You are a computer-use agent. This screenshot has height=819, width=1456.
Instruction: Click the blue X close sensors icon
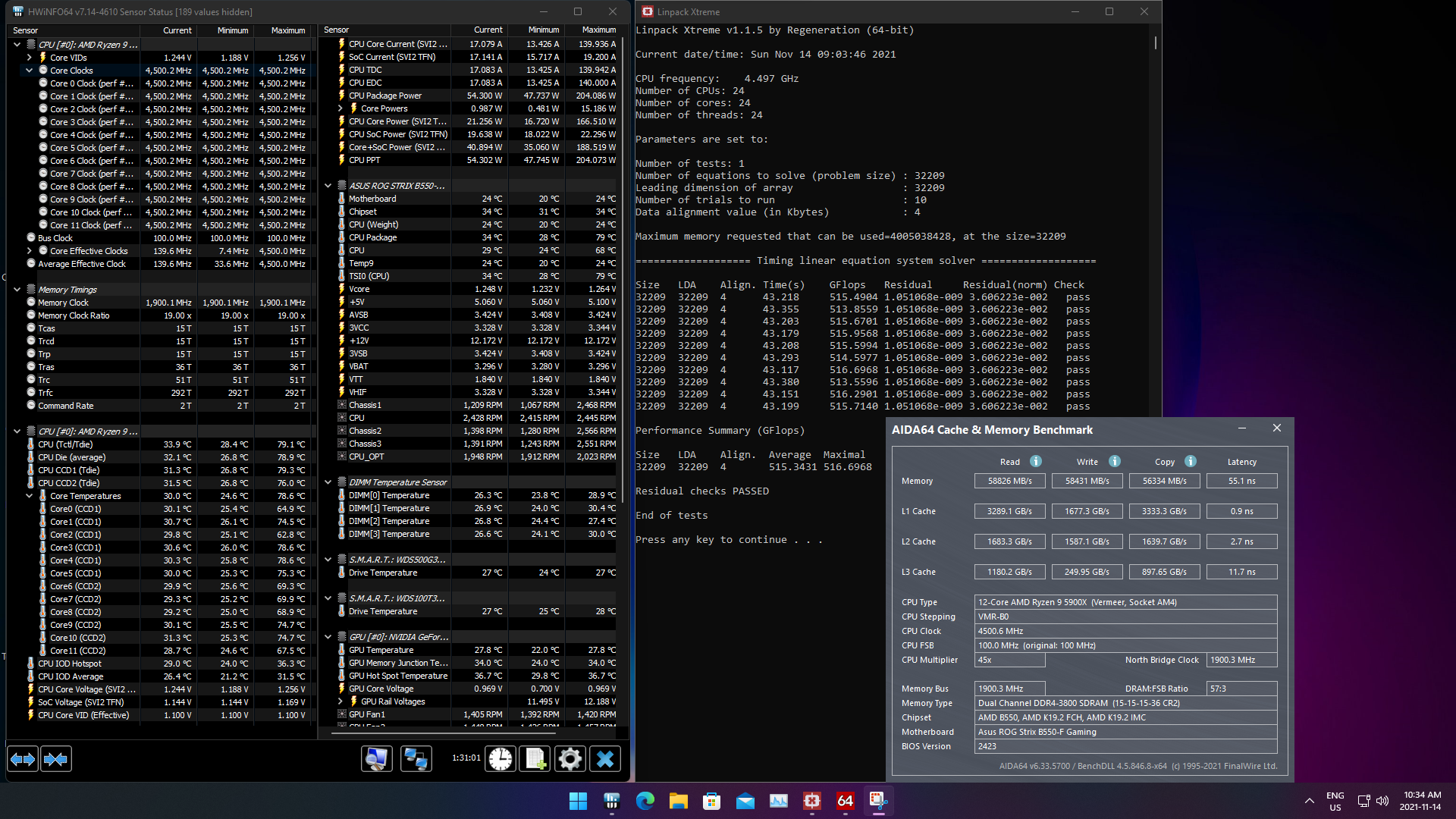605,759
